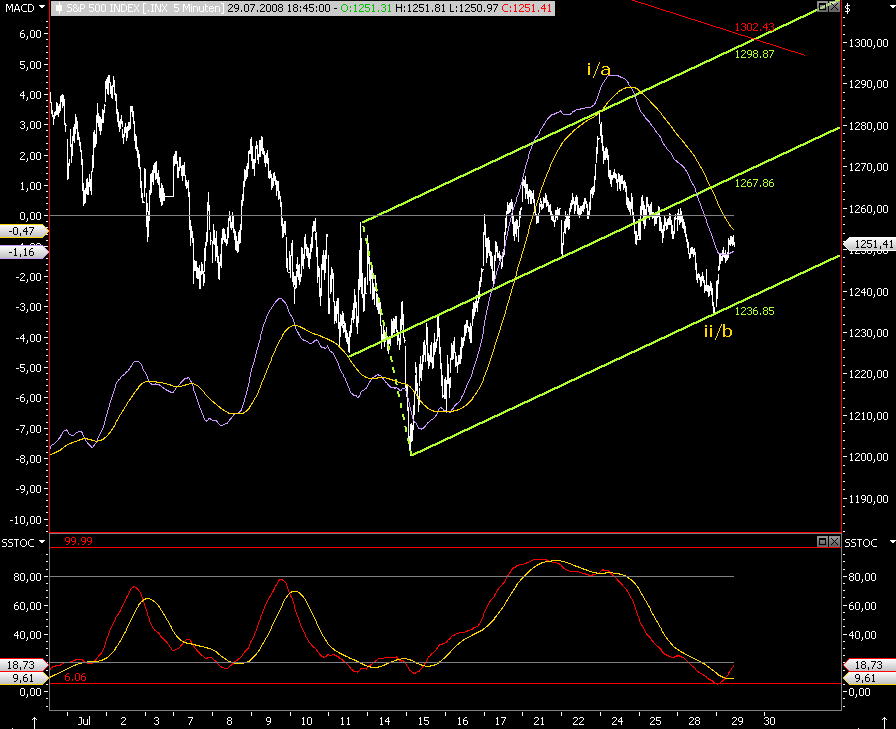Click the 6.06 lower stochastic level
This screenshot has height=729, width=896.
[x=75, y=677]
